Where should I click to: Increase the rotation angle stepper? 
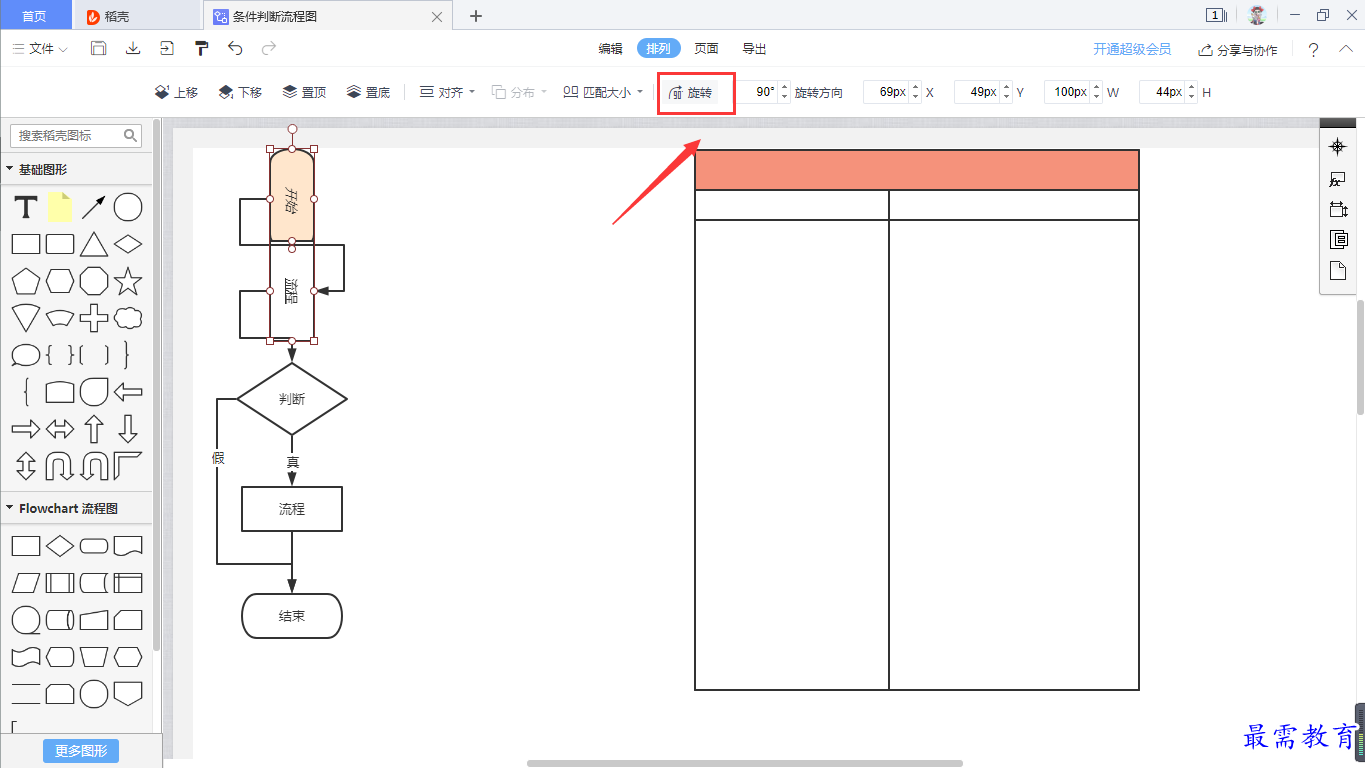coord(784,87)
